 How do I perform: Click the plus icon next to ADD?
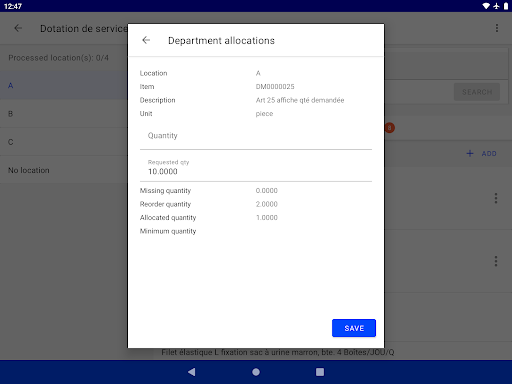pyautogui.click(x=470, y=153)
